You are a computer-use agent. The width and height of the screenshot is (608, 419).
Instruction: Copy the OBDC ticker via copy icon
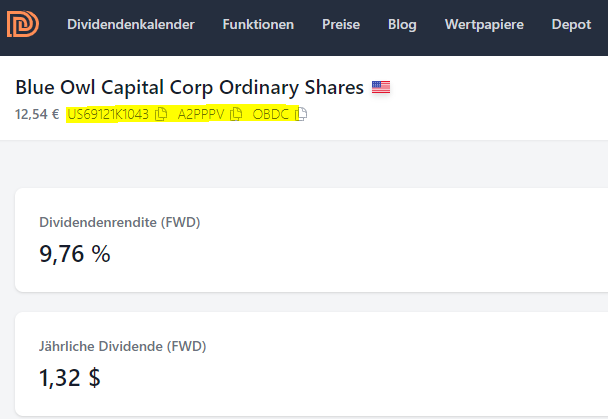[x=301, y=114]
